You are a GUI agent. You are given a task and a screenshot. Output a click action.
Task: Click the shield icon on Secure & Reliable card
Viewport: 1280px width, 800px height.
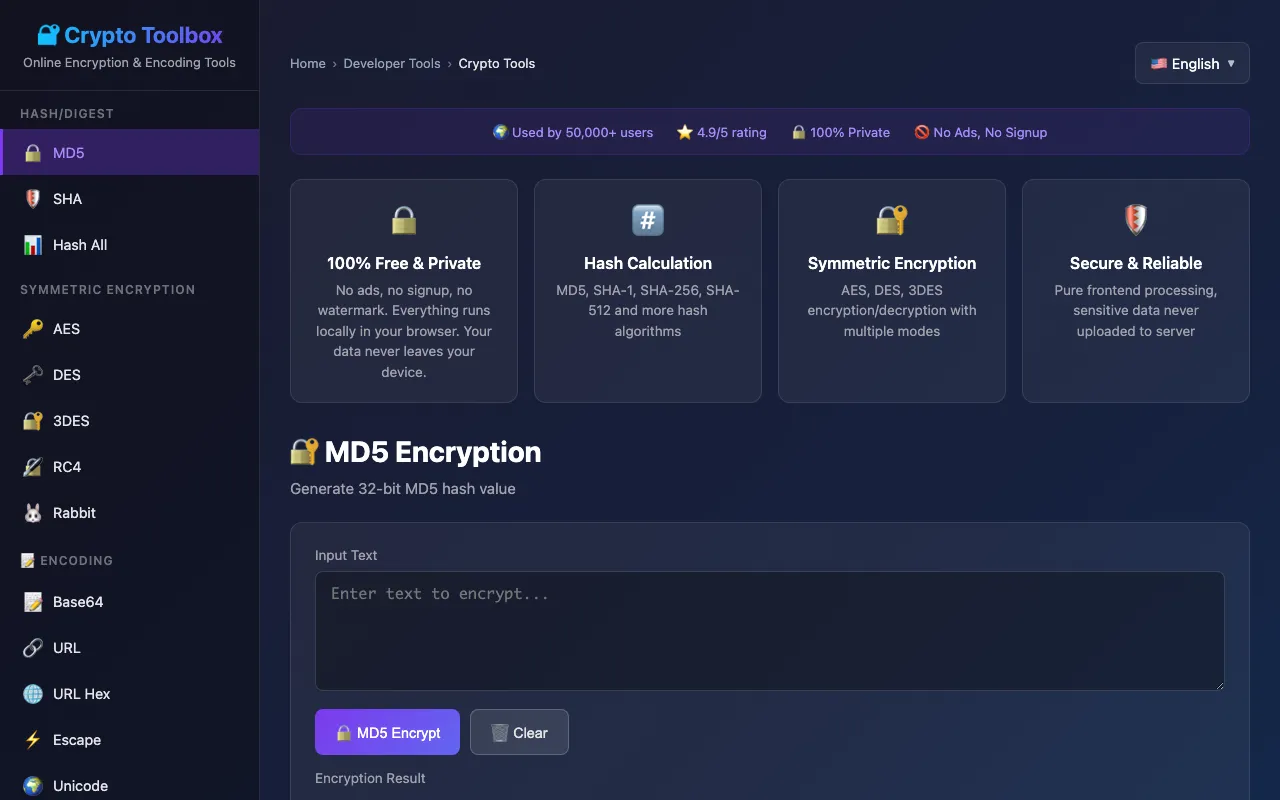1136,220
